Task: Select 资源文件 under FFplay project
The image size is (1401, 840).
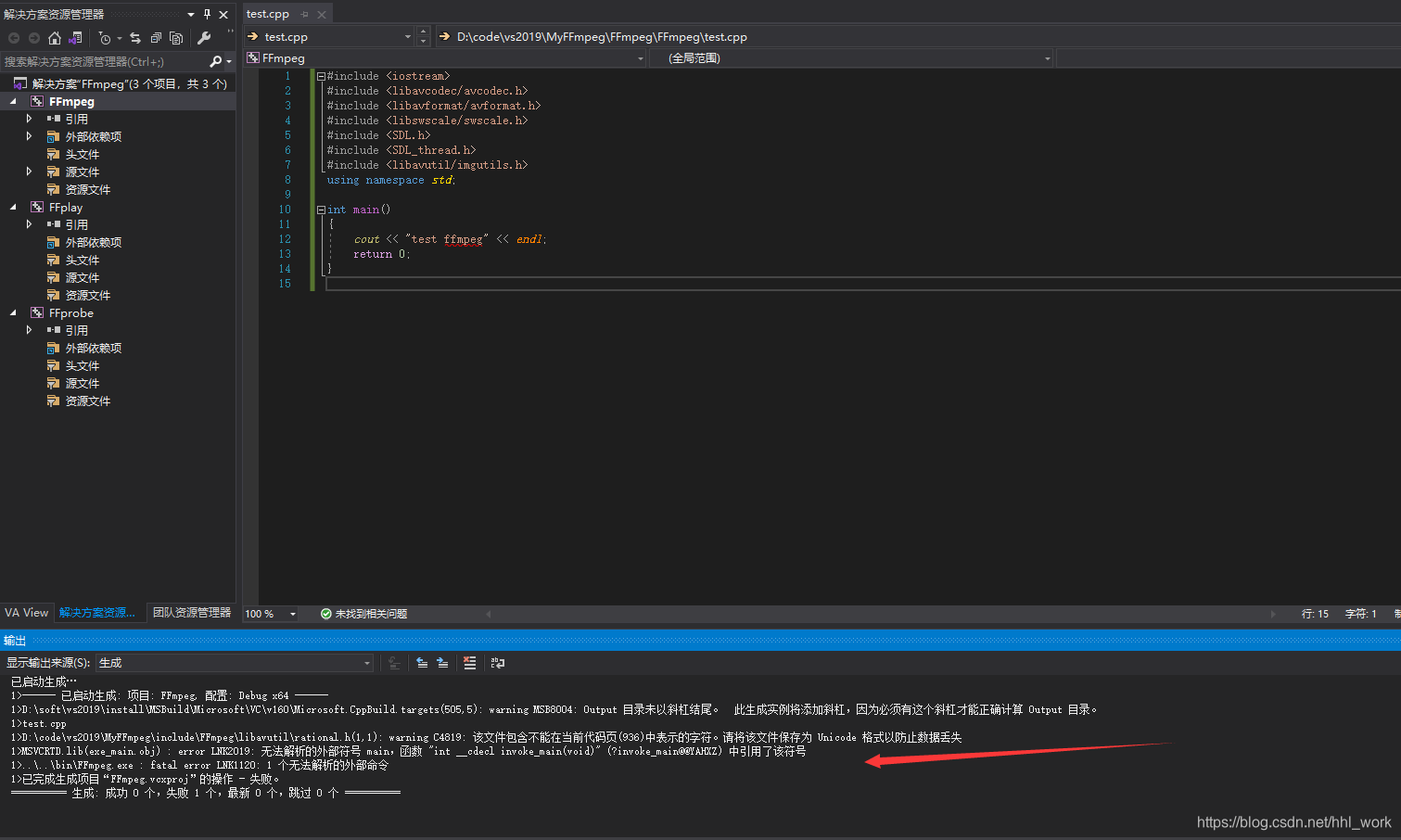Action: (88, 295)
